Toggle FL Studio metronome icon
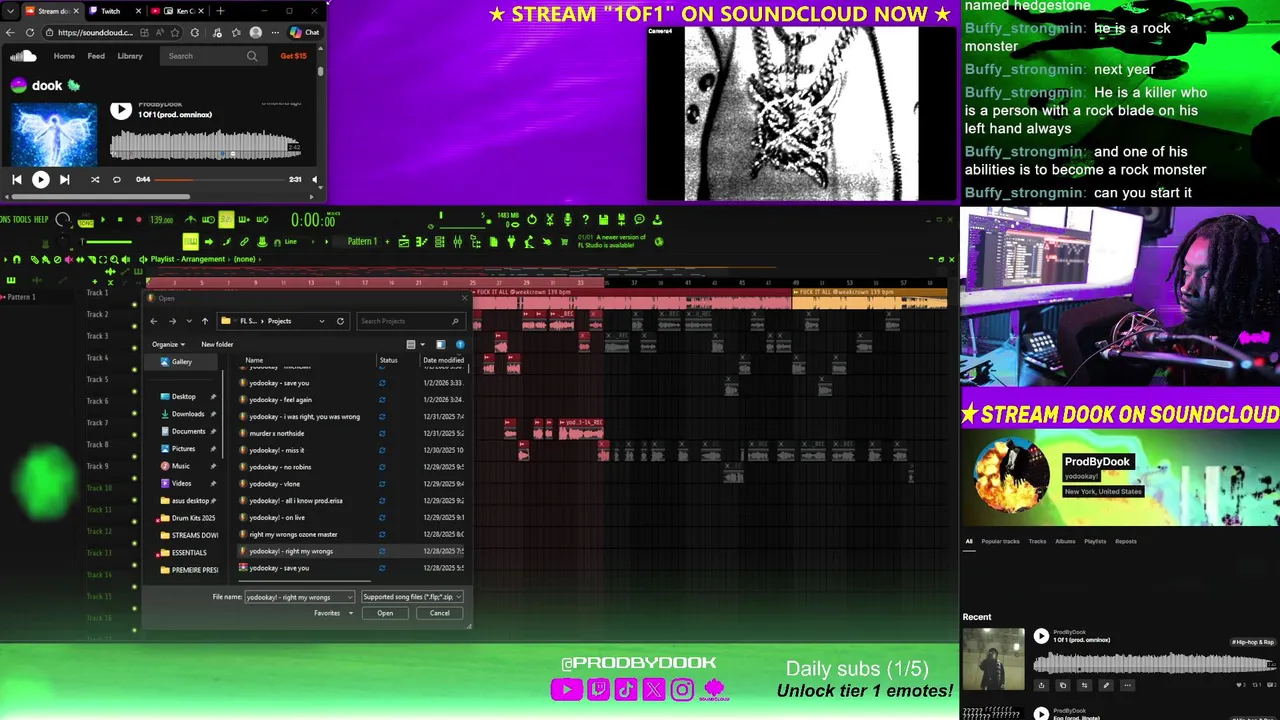Viewport: 1280px width, 720px height. coord(190,219)
